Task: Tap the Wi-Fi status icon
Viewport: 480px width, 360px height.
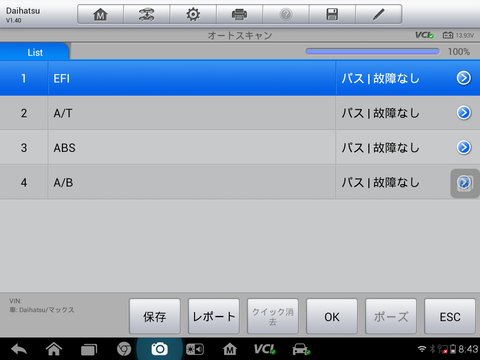Action: (422, 349)
